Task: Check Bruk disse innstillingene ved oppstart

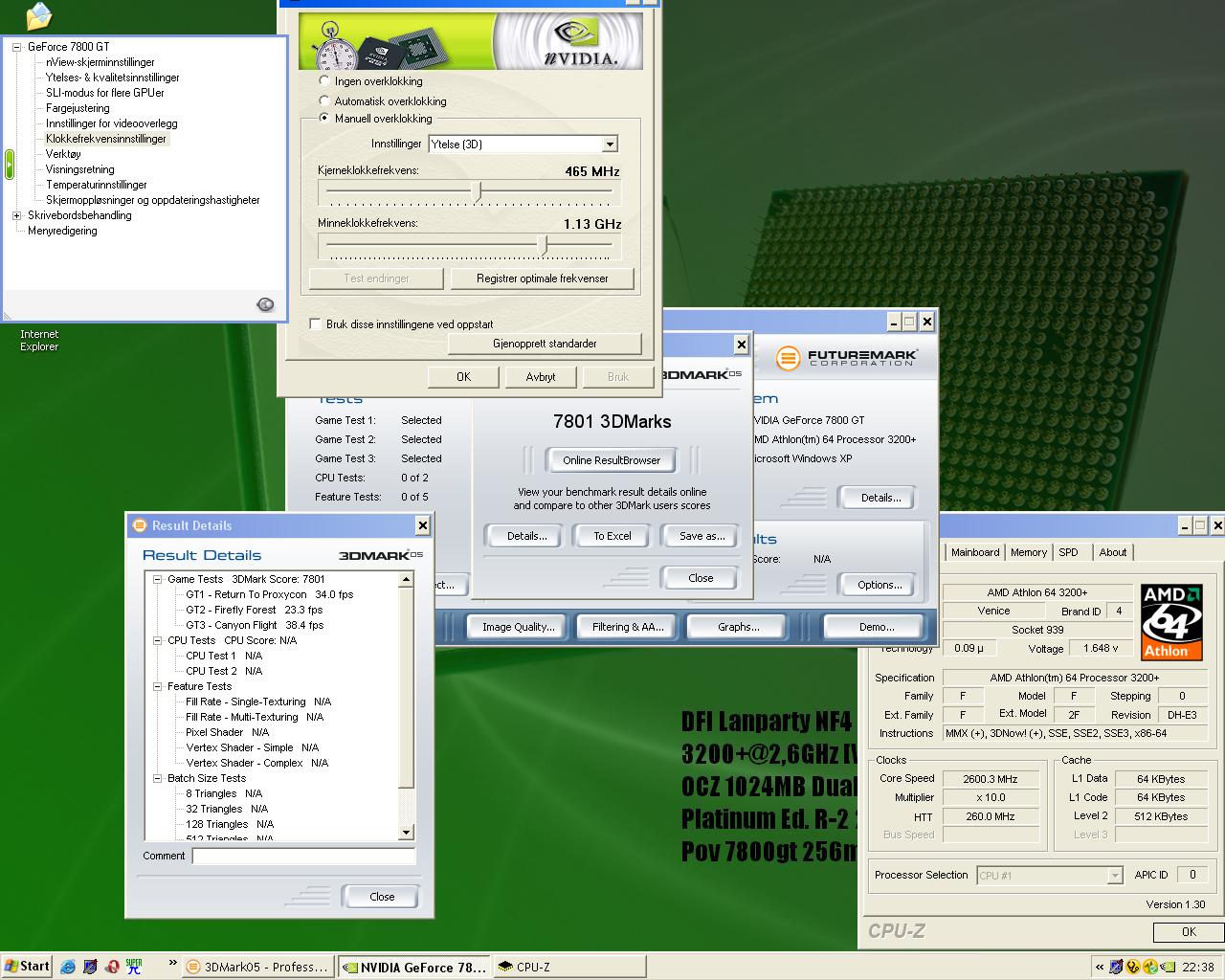Action: [315, 324]
